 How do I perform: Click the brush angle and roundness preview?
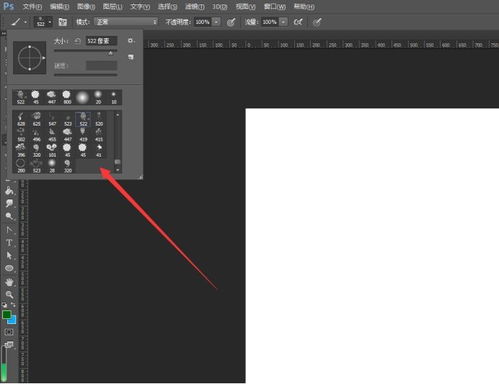coord(30,58)
